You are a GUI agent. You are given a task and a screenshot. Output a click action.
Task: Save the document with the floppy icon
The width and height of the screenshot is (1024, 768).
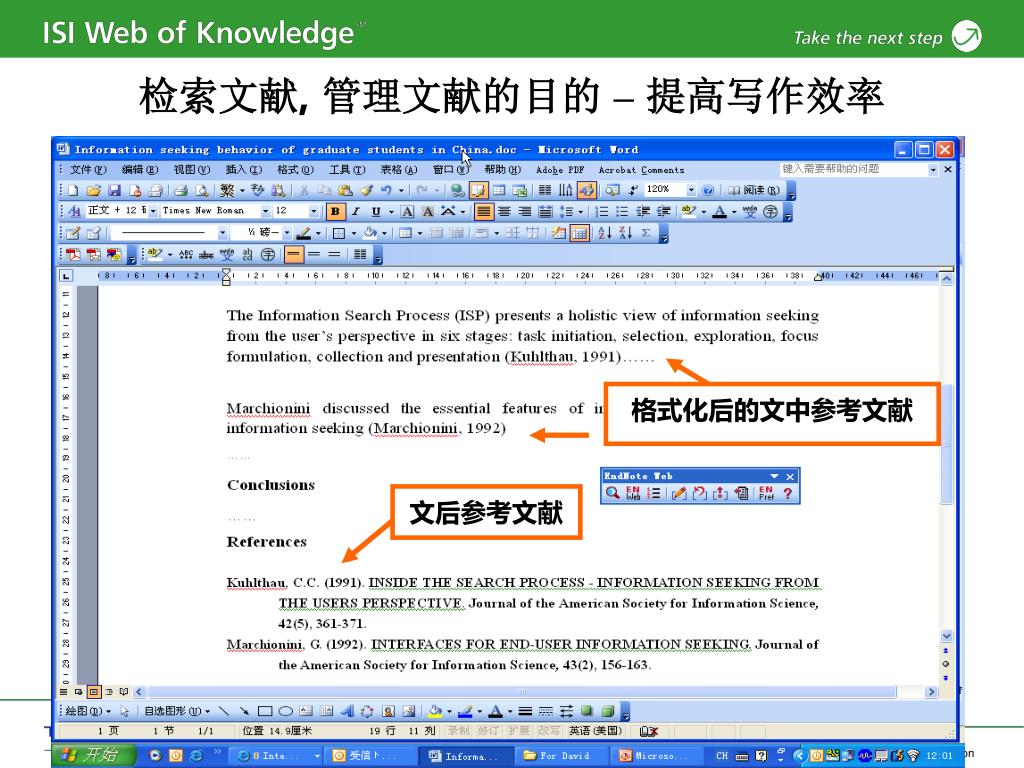coord(114,190)
